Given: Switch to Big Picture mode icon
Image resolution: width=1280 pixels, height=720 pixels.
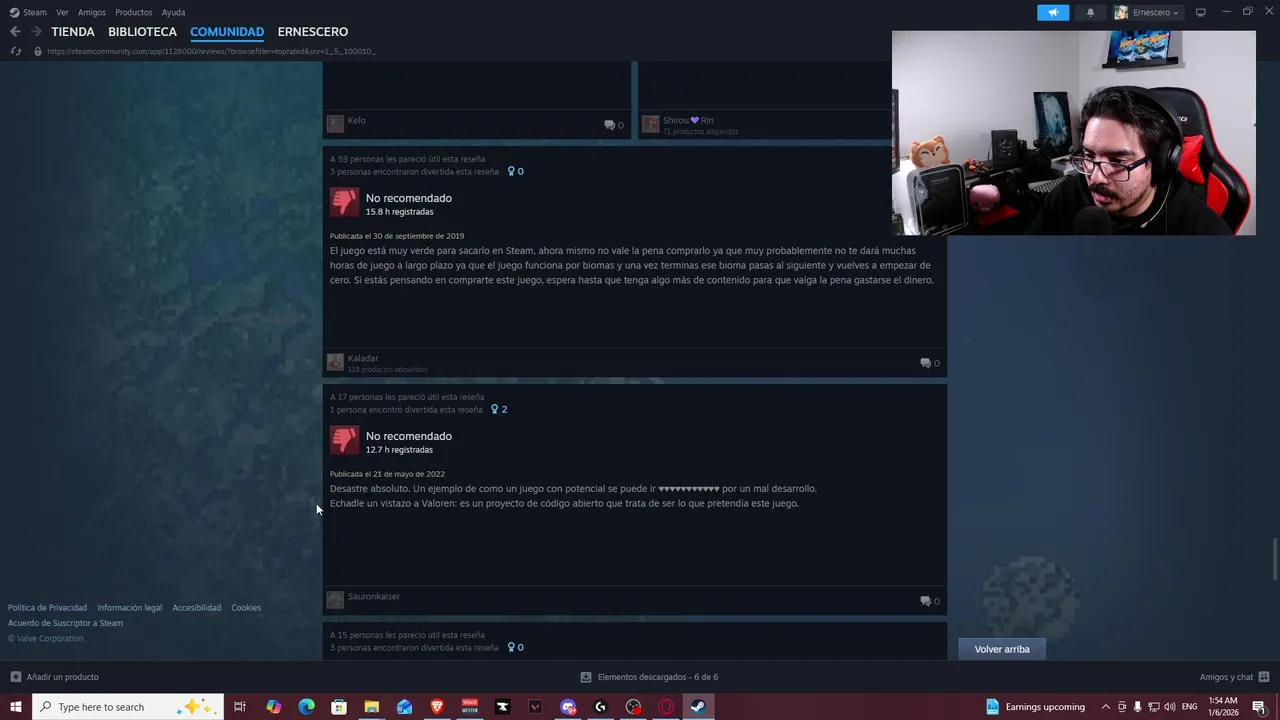Looking at the screenshot, I should tap(1200, 12).
